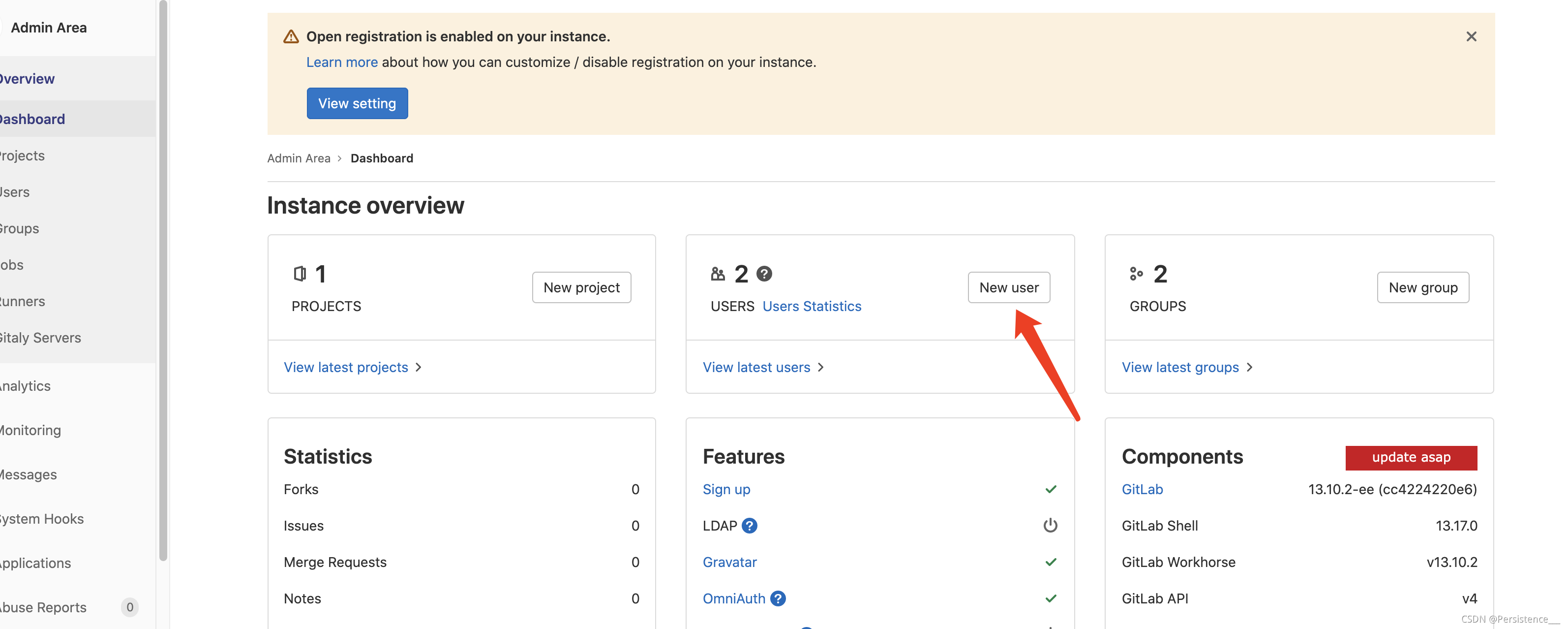Open the Sign up feature link
This screenshot has height=629, width=1568.
(x=726, y=490)
